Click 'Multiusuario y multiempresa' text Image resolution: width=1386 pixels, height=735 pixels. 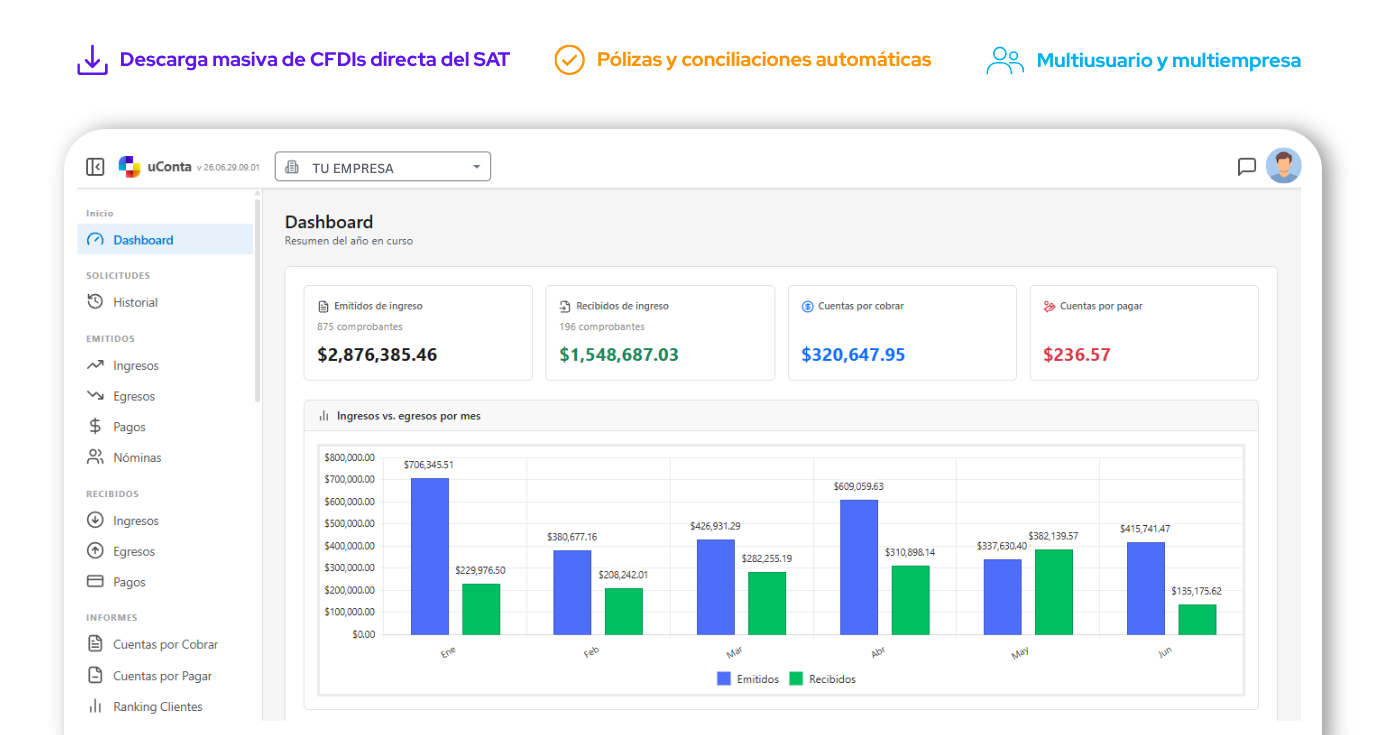tap(1169, 60)
